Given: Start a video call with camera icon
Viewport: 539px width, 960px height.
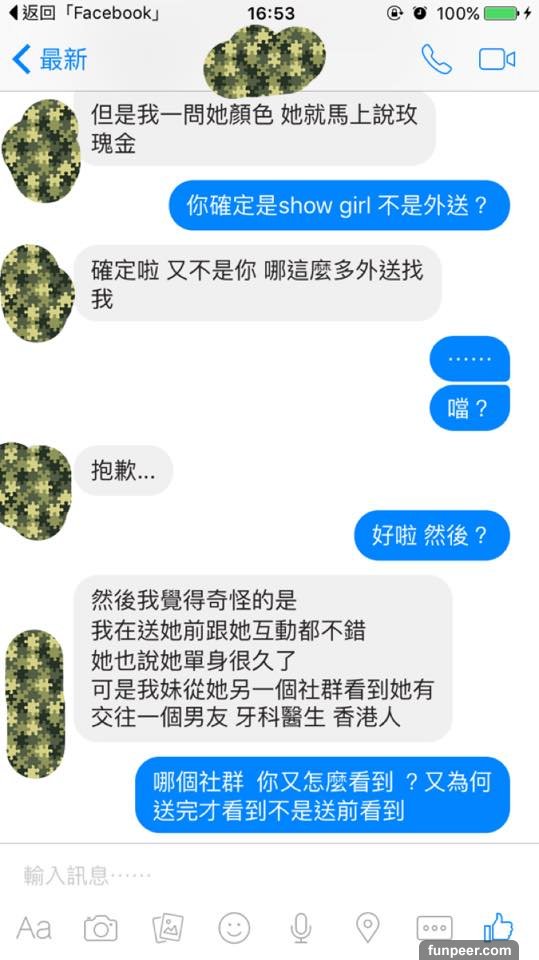Looking at the screenshot, I should tap(497, 59).
